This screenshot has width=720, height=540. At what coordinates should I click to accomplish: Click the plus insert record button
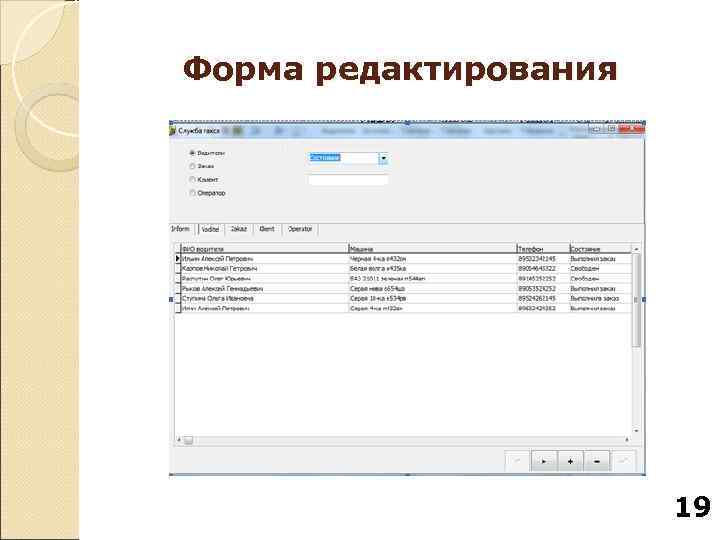[570, 461]
